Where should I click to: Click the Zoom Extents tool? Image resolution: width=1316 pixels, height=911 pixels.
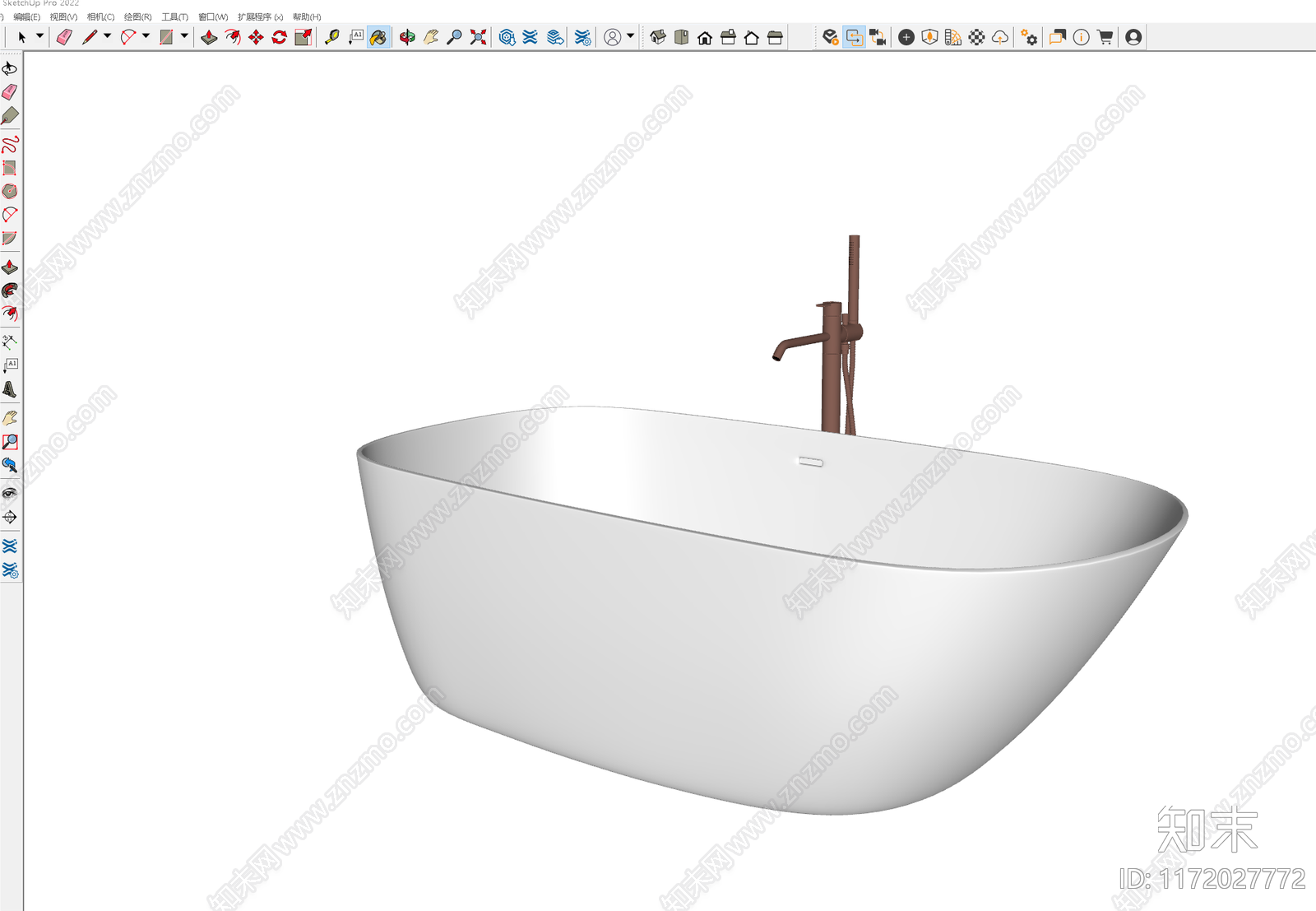tap(478, 37)
